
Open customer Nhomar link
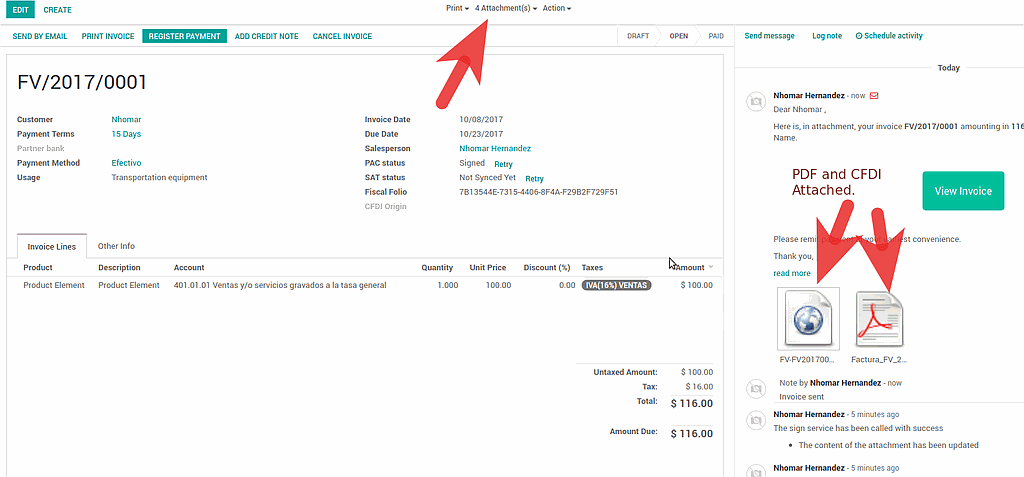pyautogui.click(x=126, y=120)
